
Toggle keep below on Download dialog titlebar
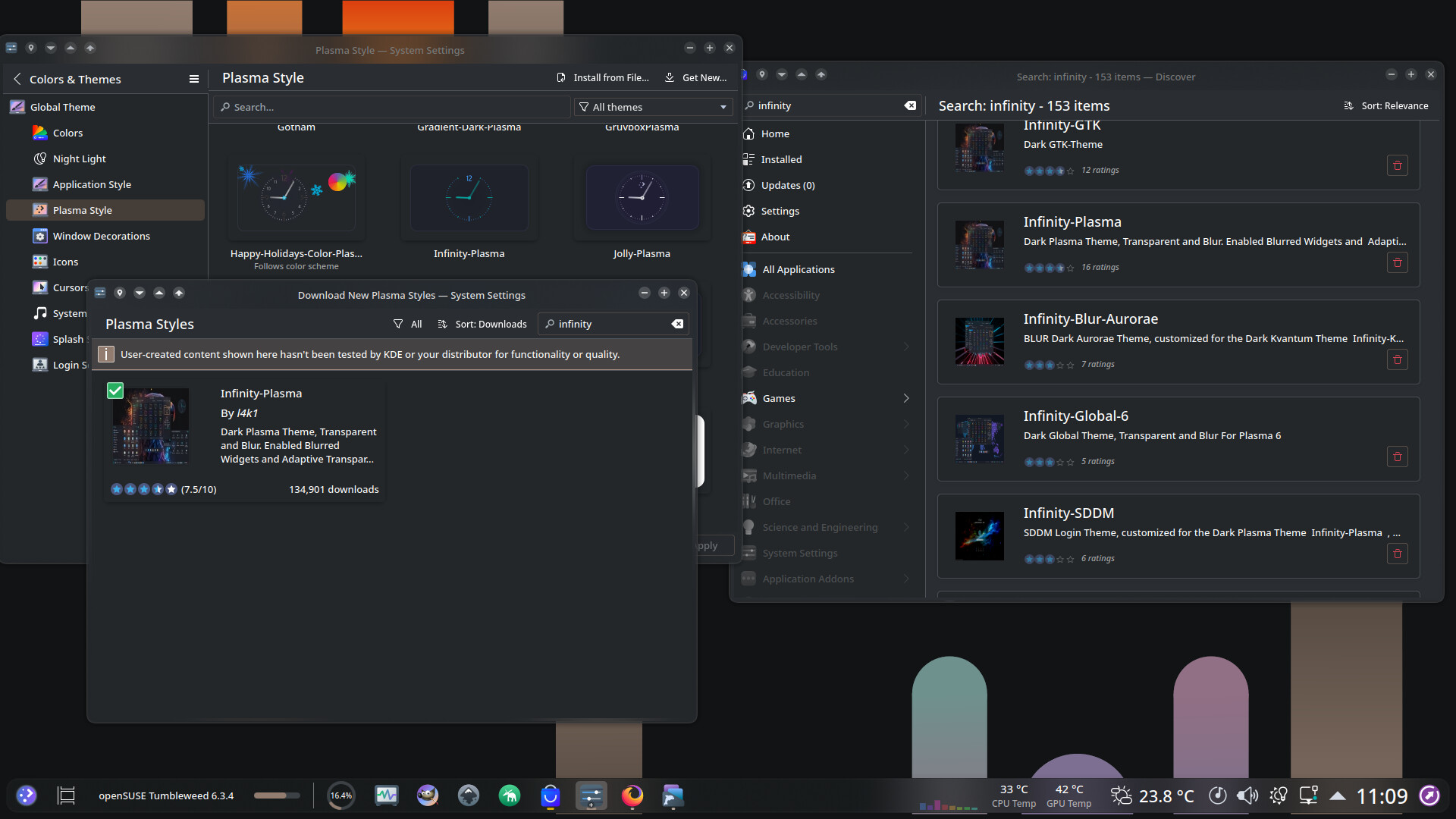click(140, 293)
